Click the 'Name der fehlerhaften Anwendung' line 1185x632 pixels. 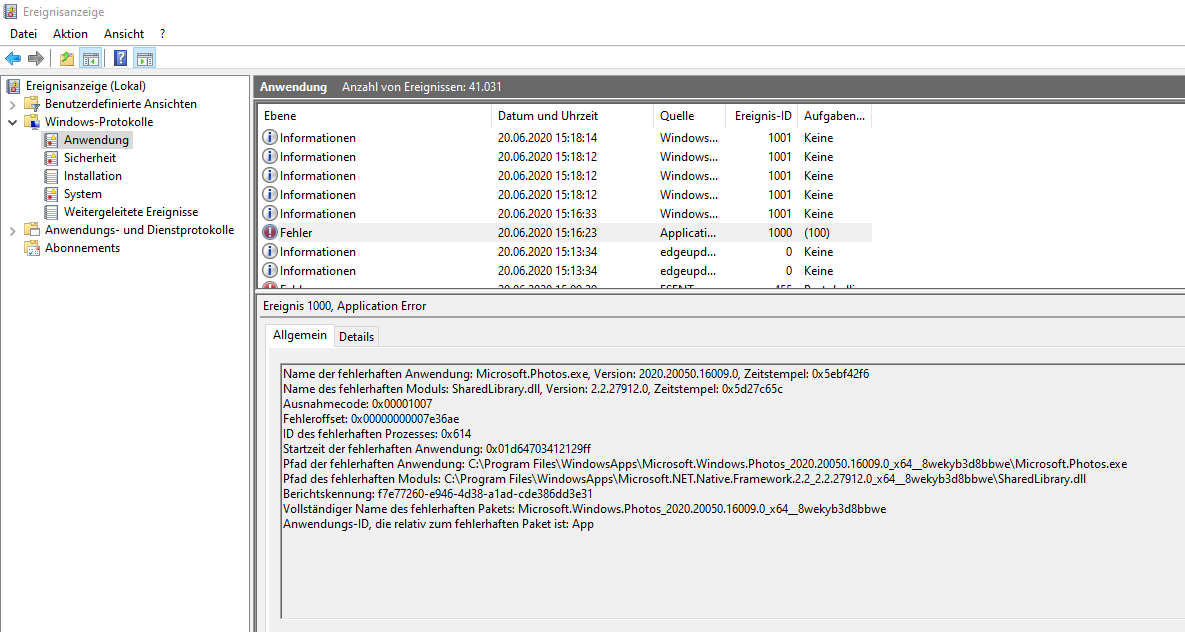click(576, 373)
